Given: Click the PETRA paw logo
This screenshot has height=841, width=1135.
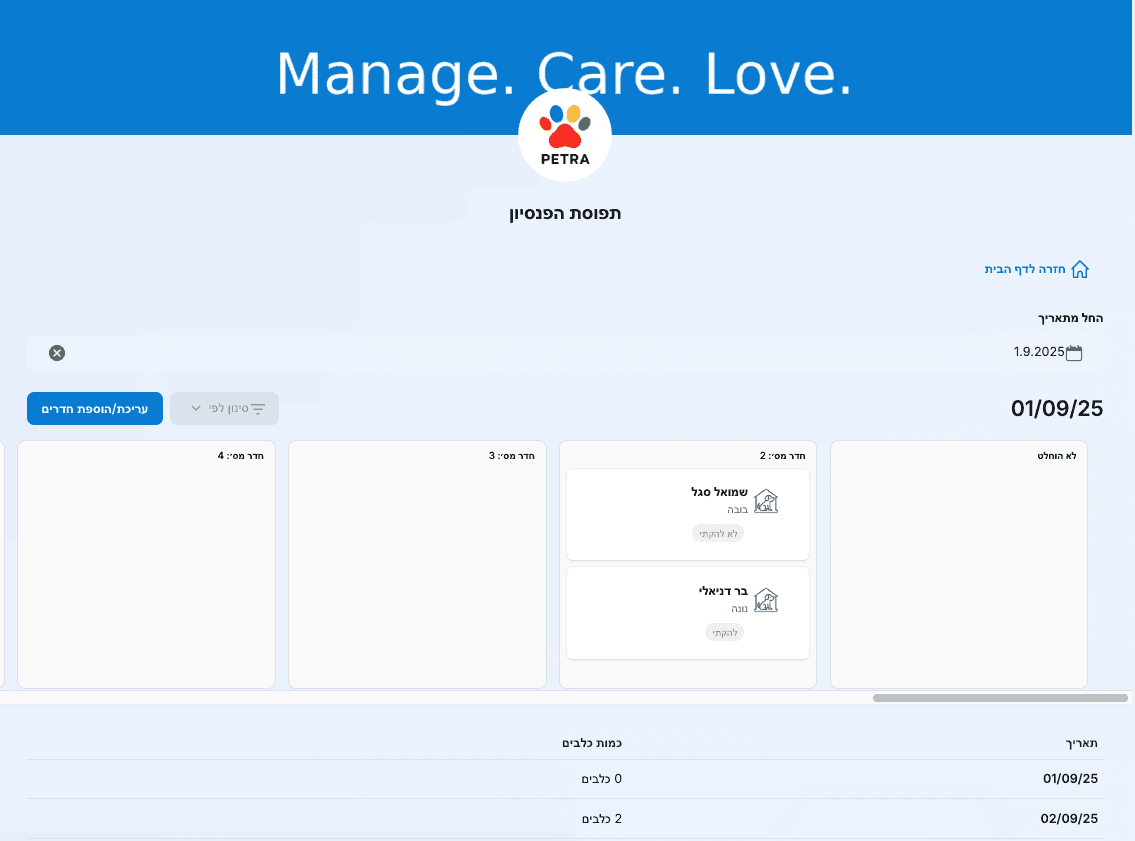Looking at the screenshot, I should point(565,135).
